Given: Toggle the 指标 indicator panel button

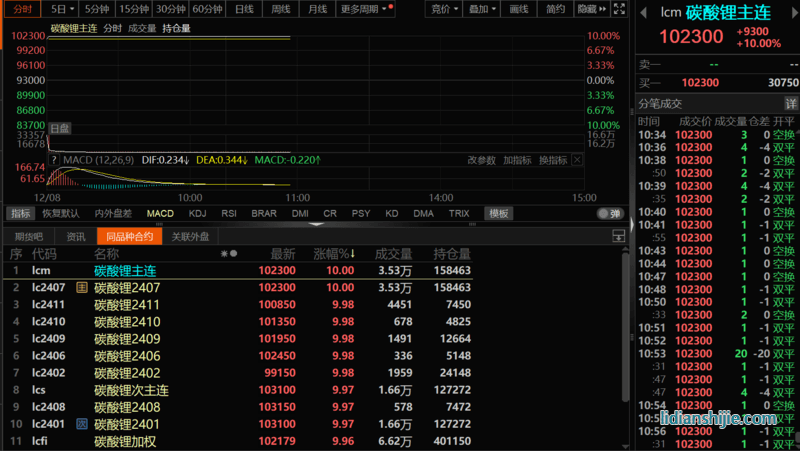Looking at the screenshot, I should [x=20, y=213].
